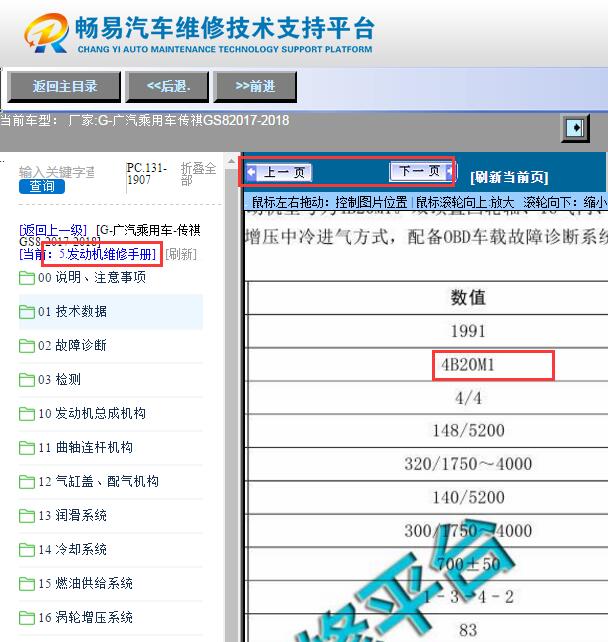Click folder icon beside 12 气缸盖
608x642 pixels.
pyautogui.click(x=27, y=482)
